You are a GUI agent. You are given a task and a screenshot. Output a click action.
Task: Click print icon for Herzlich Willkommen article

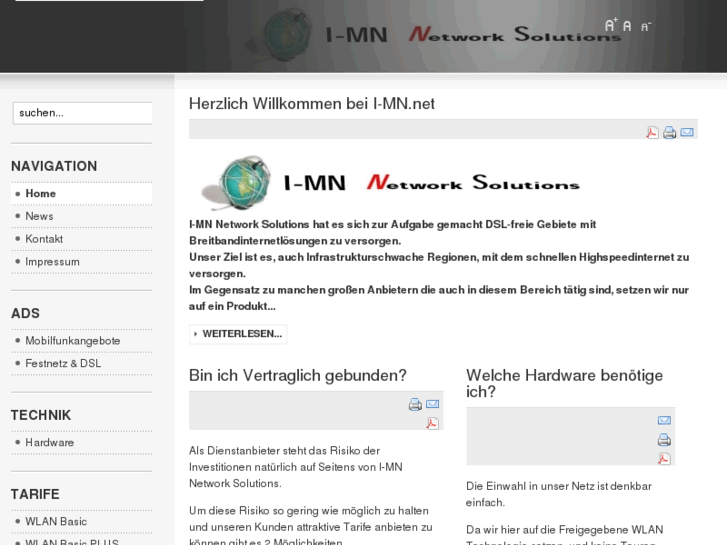[x=669, y=133]
